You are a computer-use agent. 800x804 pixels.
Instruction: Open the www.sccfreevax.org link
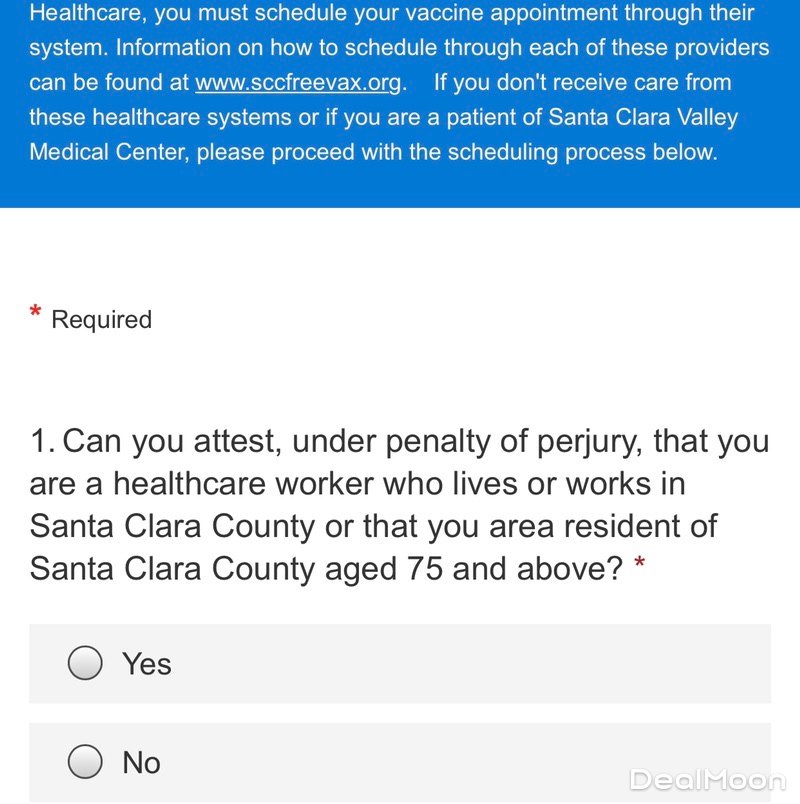click(x=297, y=83)
